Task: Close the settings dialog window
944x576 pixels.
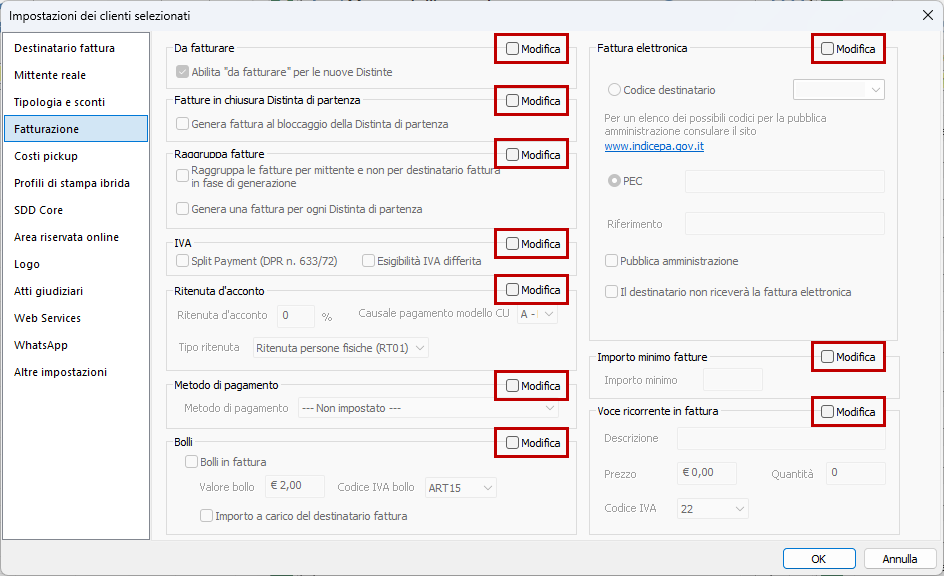Action: tap(926, 15)
